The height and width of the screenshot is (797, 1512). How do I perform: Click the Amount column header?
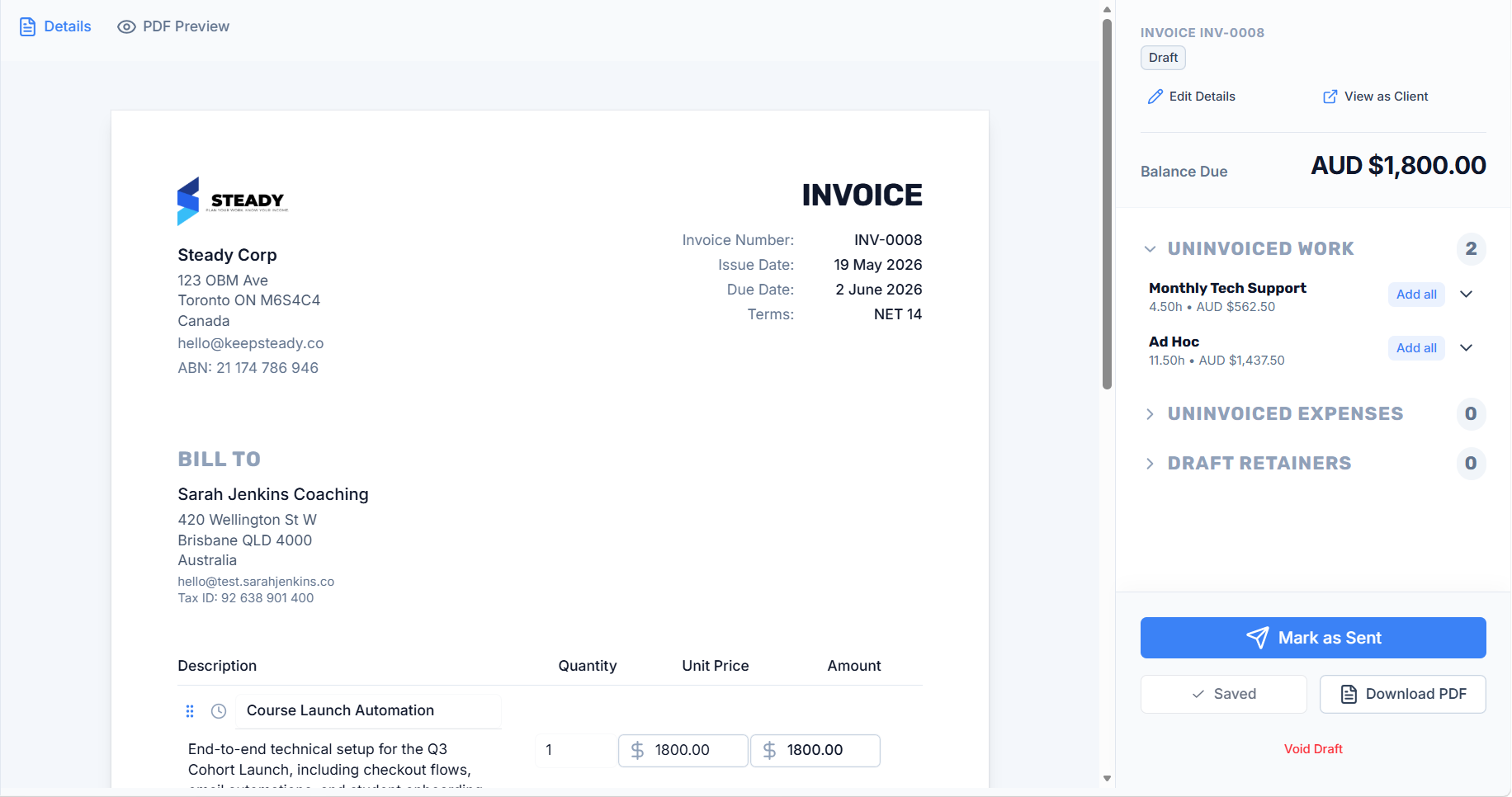click(x=854, y=666)
